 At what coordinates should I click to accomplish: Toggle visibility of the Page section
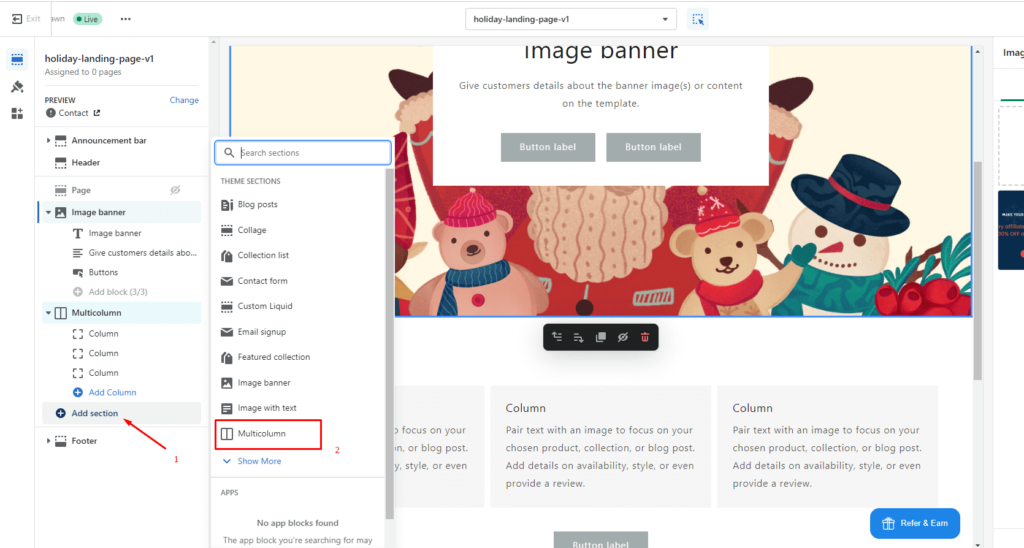pos(175,190)
